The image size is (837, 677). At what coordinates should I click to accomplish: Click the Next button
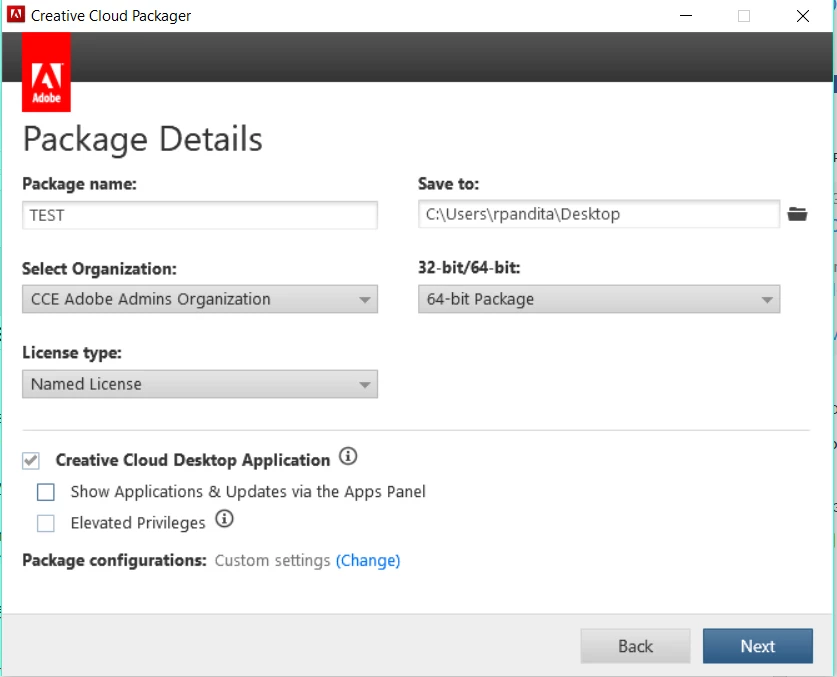(x=757, y=646)
